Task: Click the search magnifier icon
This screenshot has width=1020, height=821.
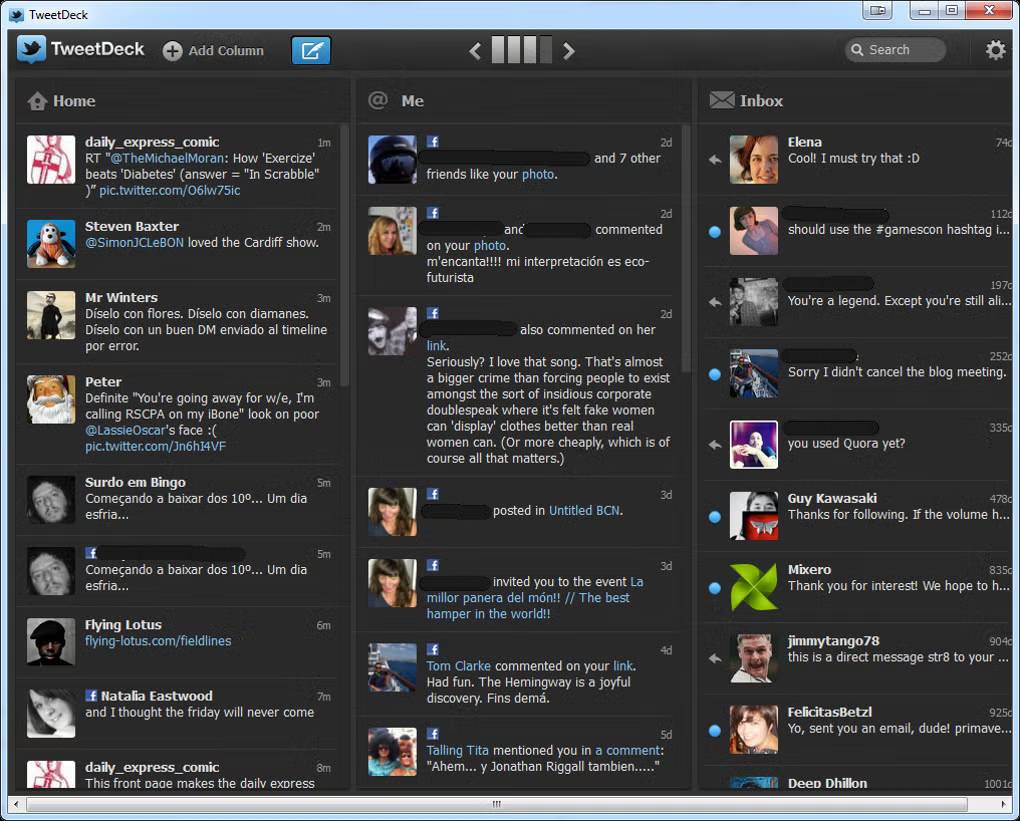Action: point(857,50)
